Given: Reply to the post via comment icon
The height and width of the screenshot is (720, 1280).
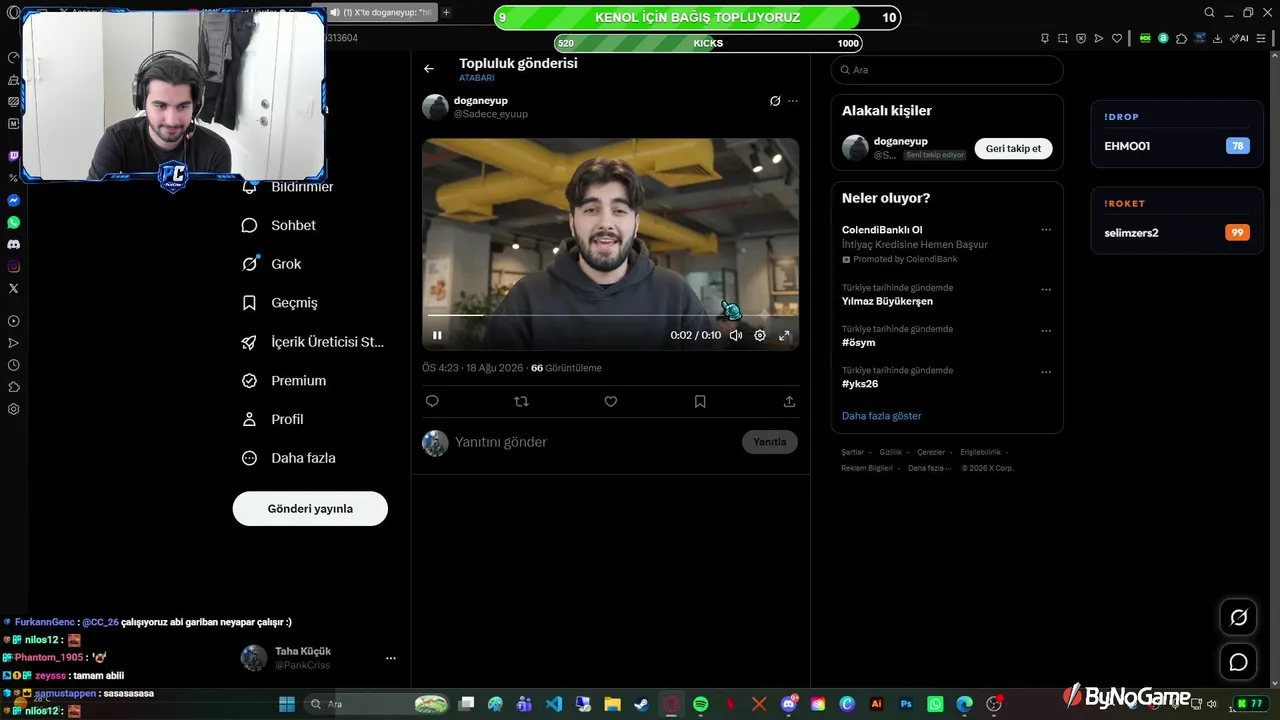Looking at the screenshot, I should point(432,401).
